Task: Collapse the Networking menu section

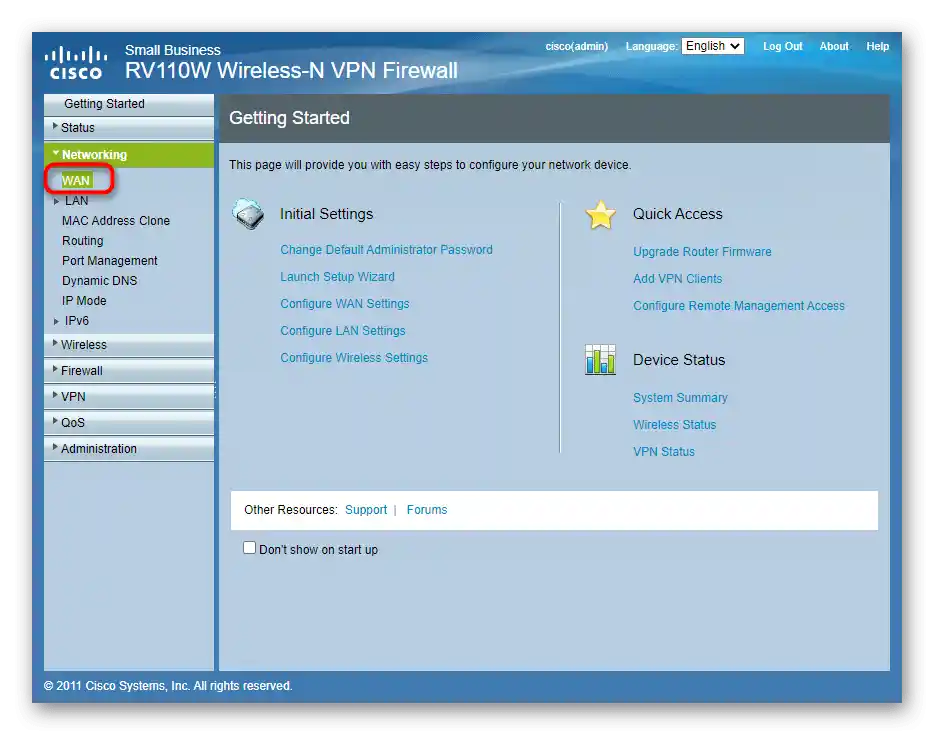Action: click(129, 155)
